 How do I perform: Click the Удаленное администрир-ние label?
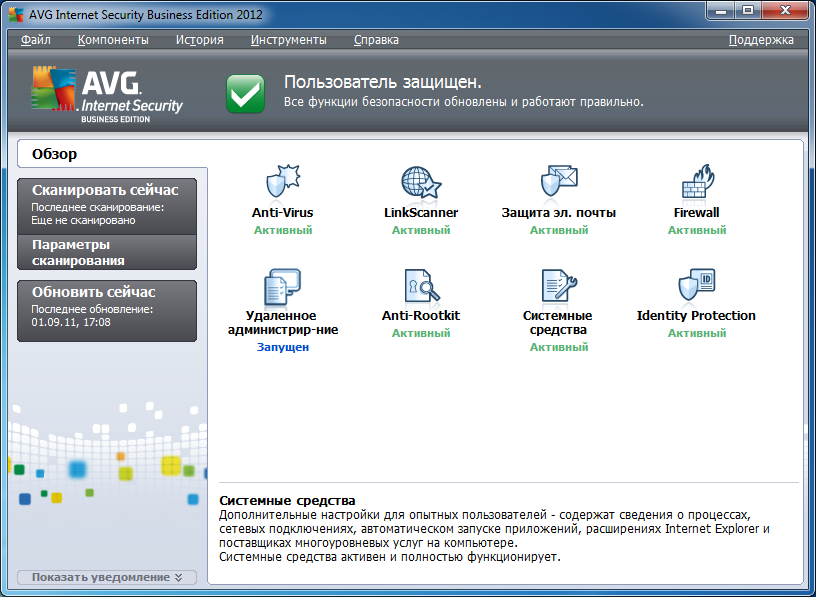tap(283, 323)
